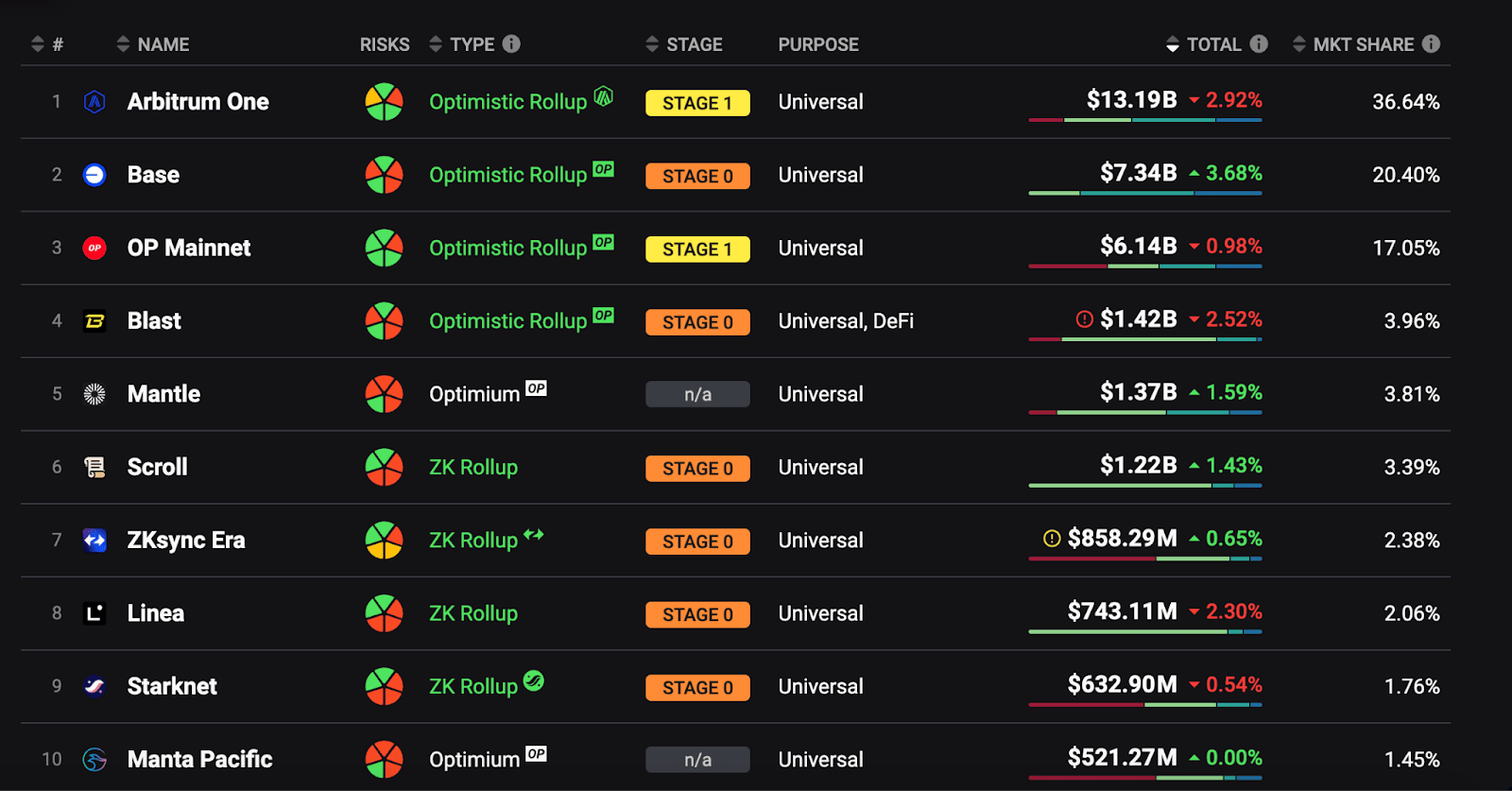The image size is (1512, 791).
Task: Click the TYPE column info icon
Action: [x=511, y=43]
